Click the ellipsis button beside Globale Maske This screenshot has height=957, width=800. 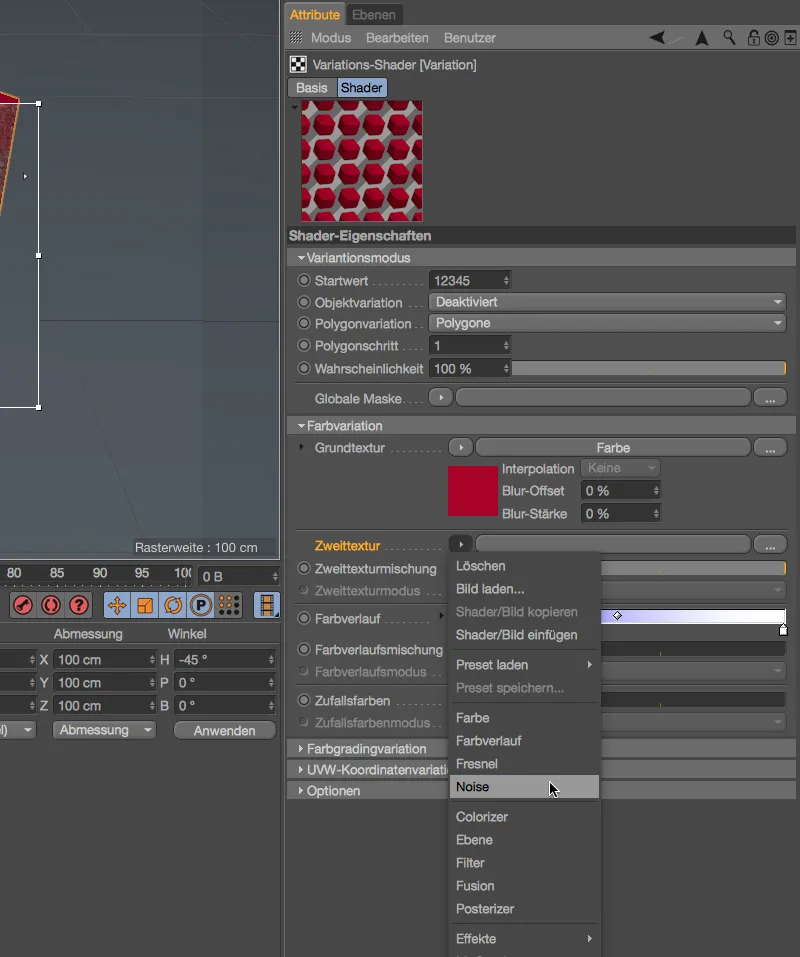[770, 398]
